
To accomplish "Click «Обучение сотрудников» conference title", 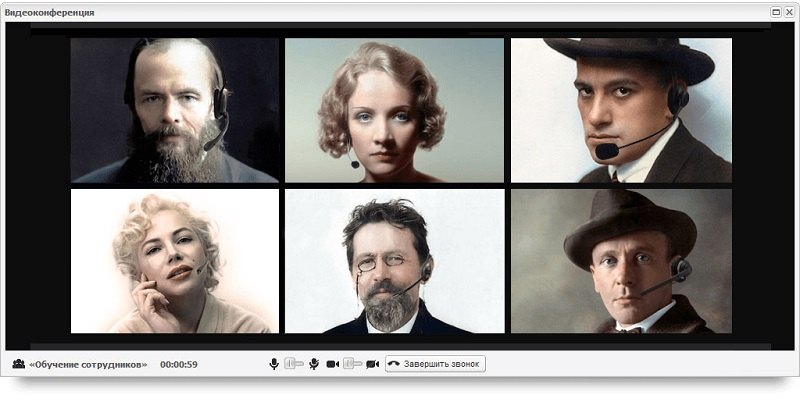I will pos(88,365).
